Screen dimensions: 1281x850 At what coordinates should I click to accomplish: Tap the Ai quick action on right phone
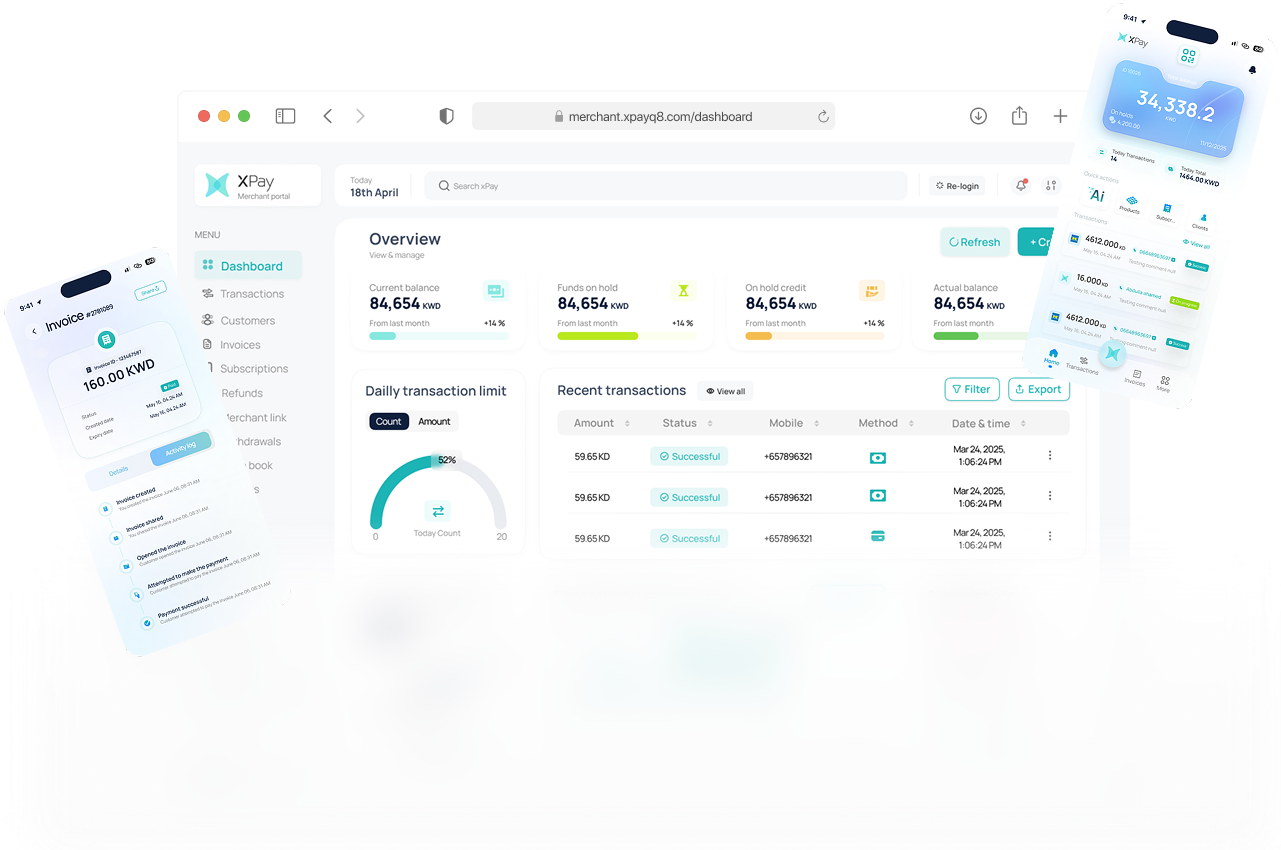click(x=1097, y=195)
